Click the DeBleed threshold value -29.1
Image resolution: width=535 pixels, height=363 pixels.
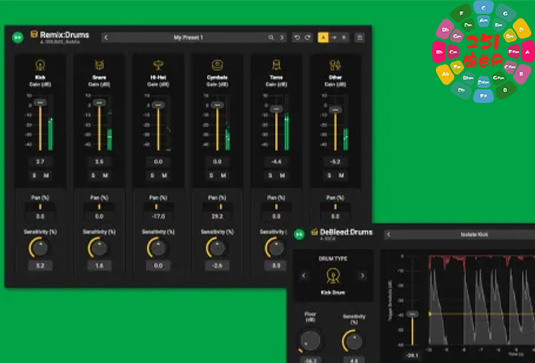pyautogui.click(x=412, y=355)
